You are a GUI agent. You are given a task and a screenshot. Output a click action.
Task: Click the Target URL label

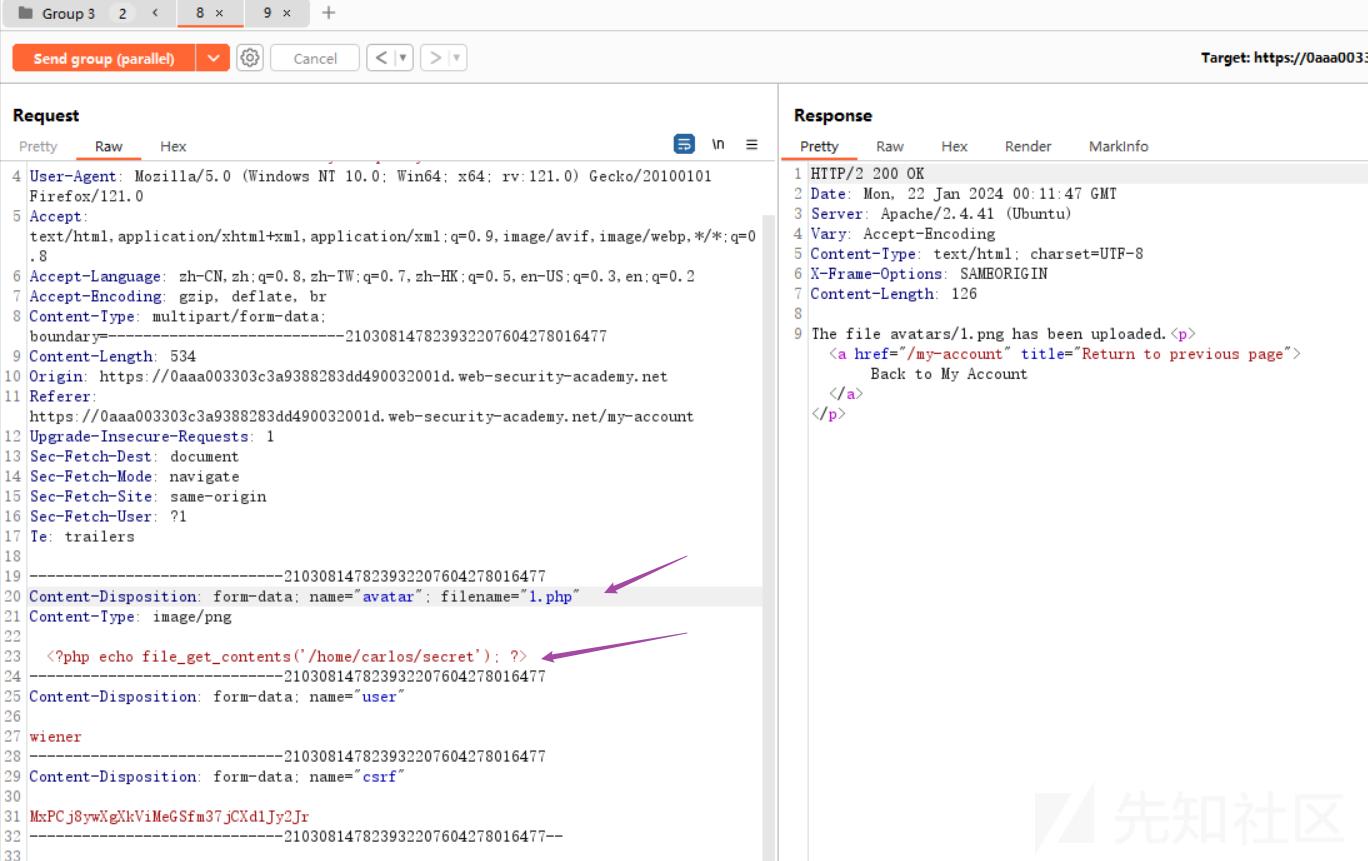click(x=1284, y=58)
